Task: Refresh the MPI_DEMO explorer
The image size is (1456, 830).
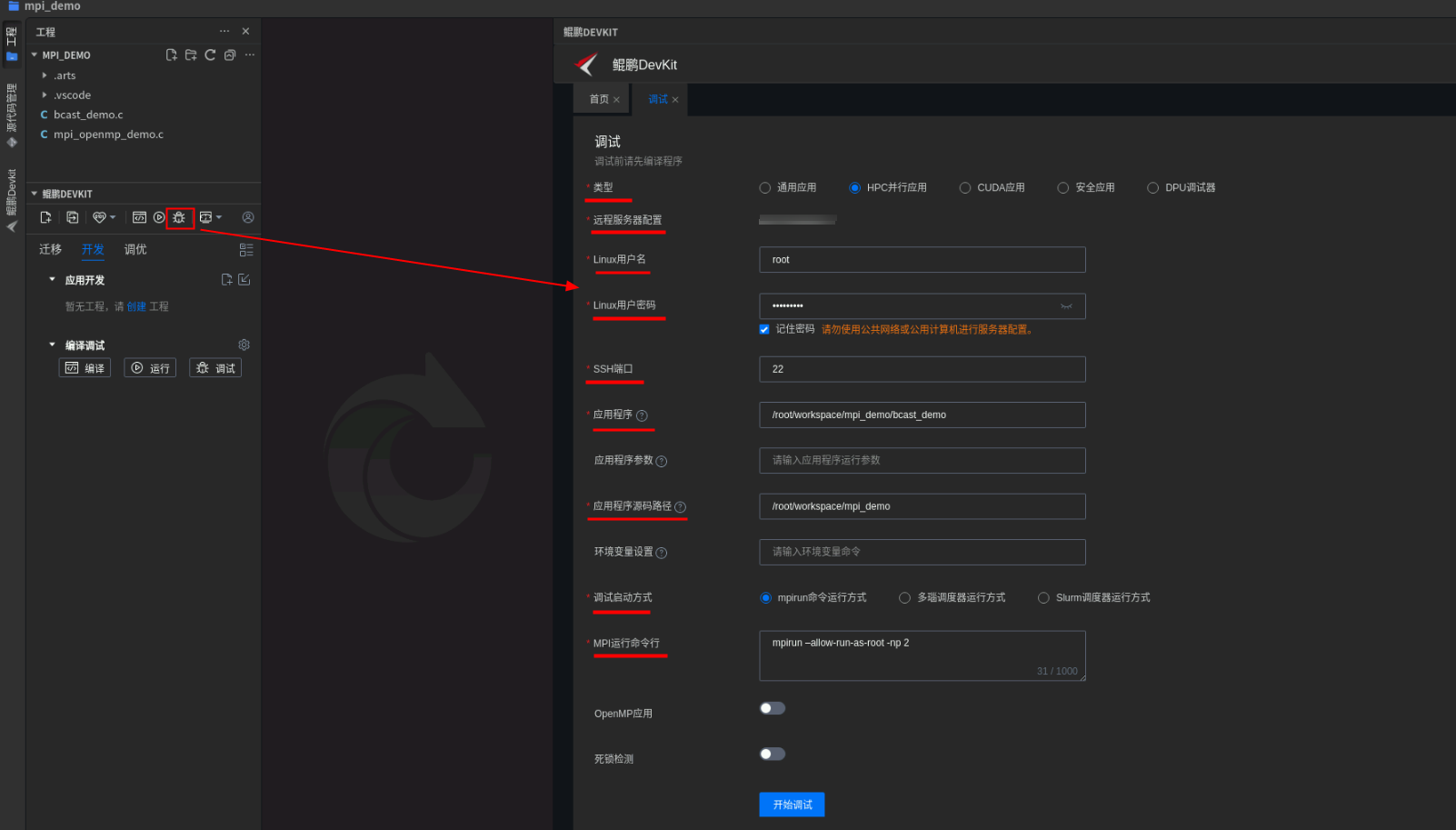Action: 210,55
